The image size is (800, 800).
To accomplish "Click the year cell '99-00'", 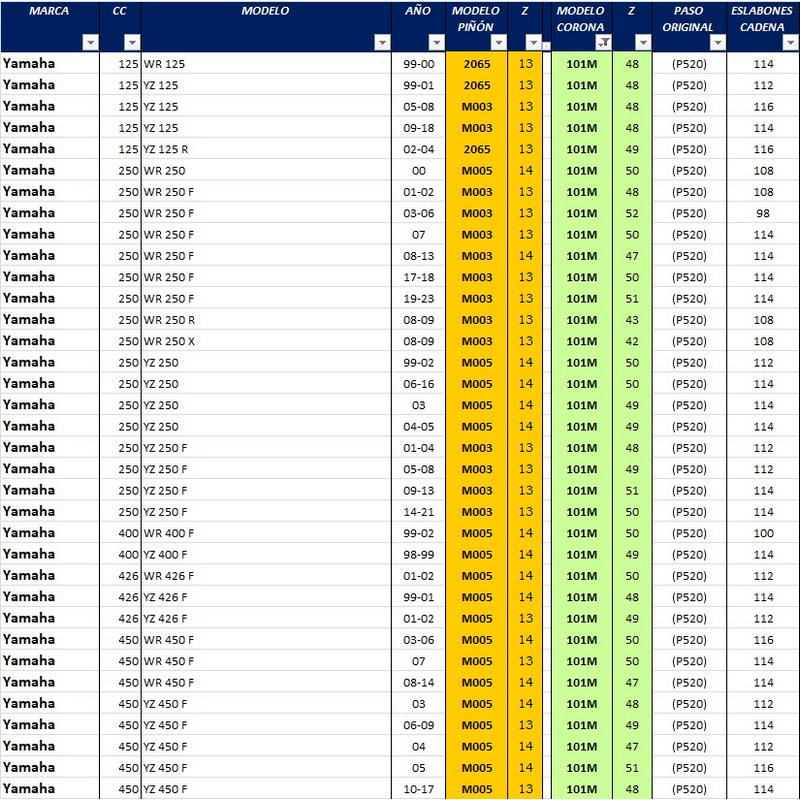I will tap(418, 64).
